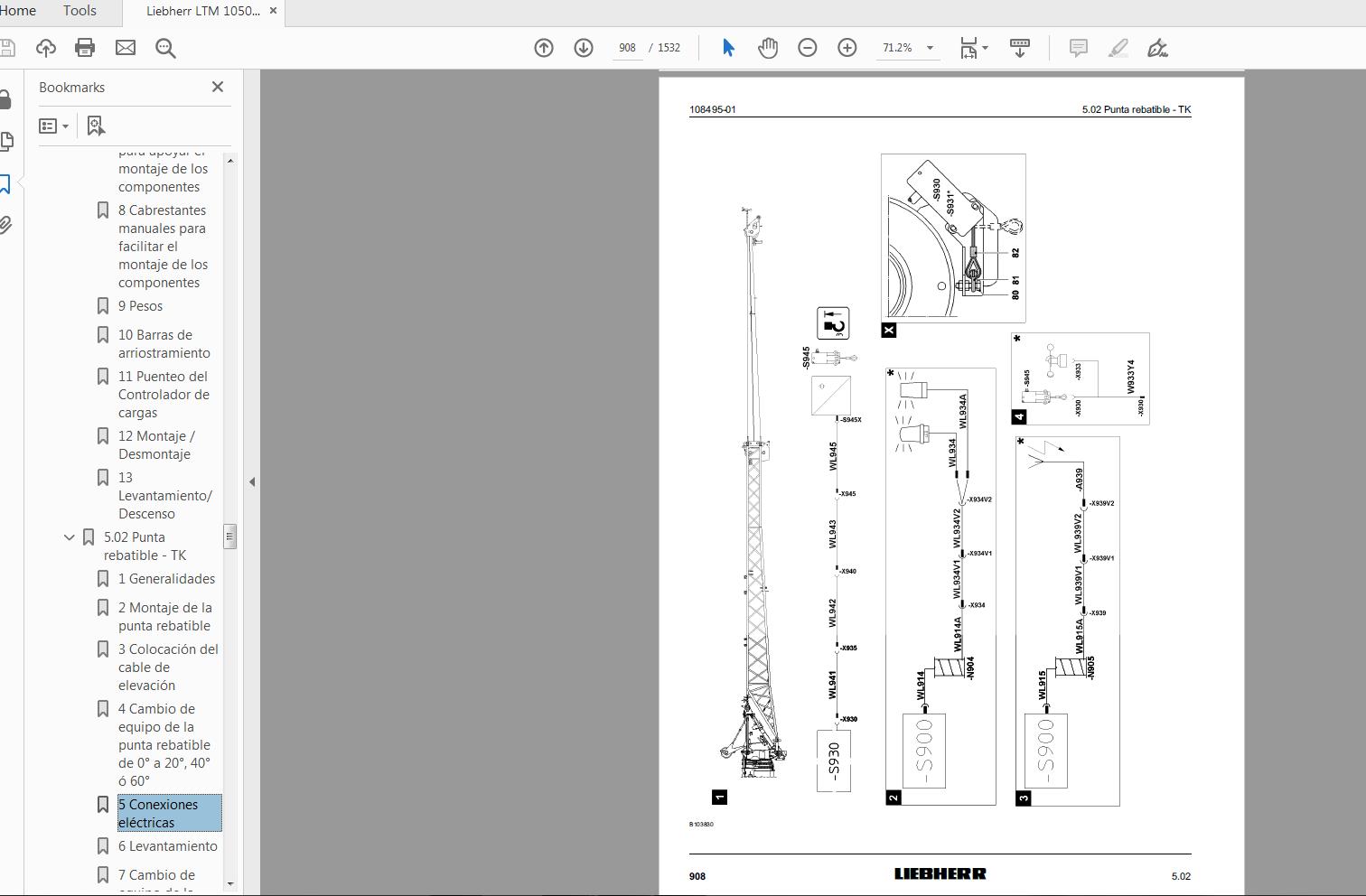Toggle the highlight text tool
Screen dimensions: 1366x896
(x=1118, y=48)
